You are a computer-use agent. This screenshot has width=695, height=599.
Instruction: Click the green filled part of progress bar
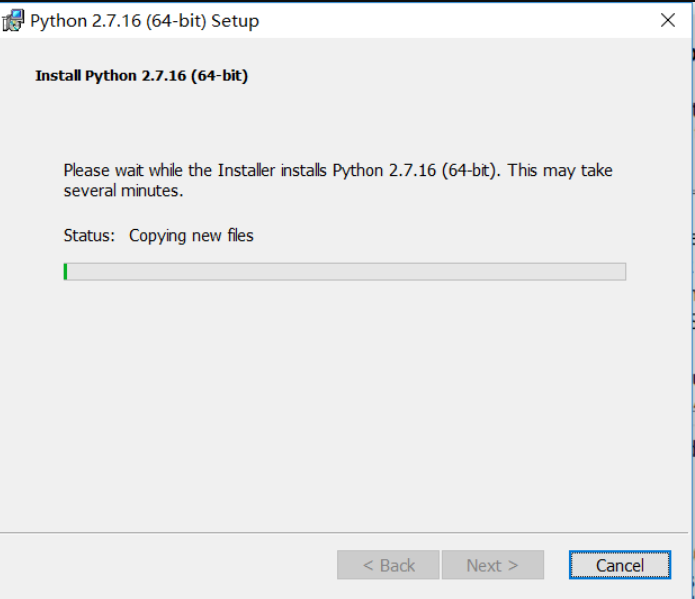click(x=66, y=271)
